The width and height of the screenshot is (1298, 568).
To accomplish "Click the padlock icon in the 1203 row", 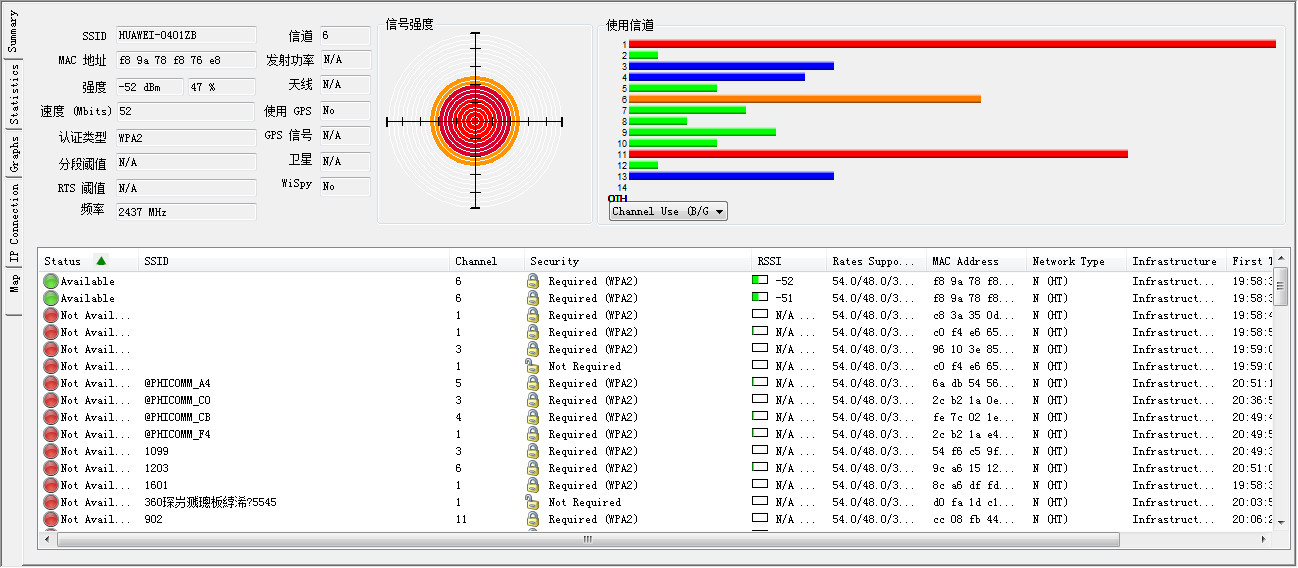I will click(x=533, y=468).
